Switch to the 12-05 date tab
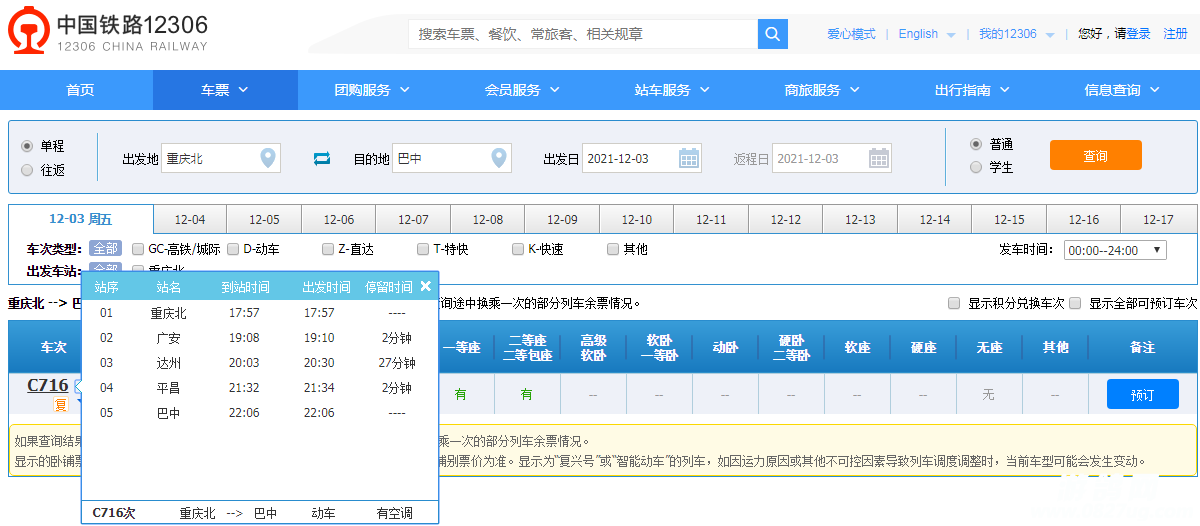Image resolution: width=1200 pixels, height=526 pixels. coord(264,219)
